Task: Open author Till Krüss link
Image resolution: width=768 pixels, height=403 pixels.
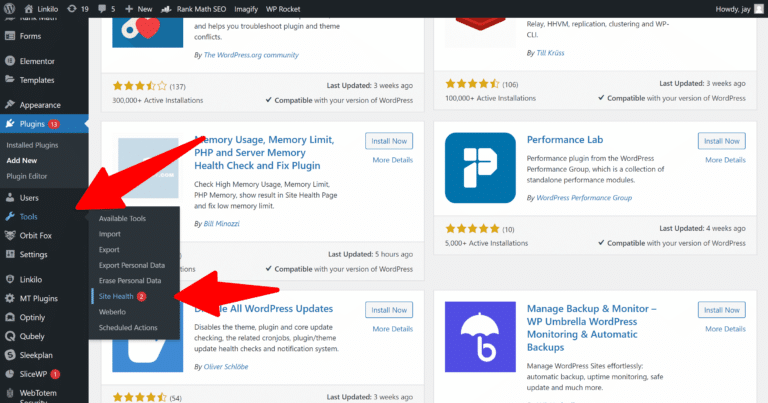Action: tap(550, 53)
